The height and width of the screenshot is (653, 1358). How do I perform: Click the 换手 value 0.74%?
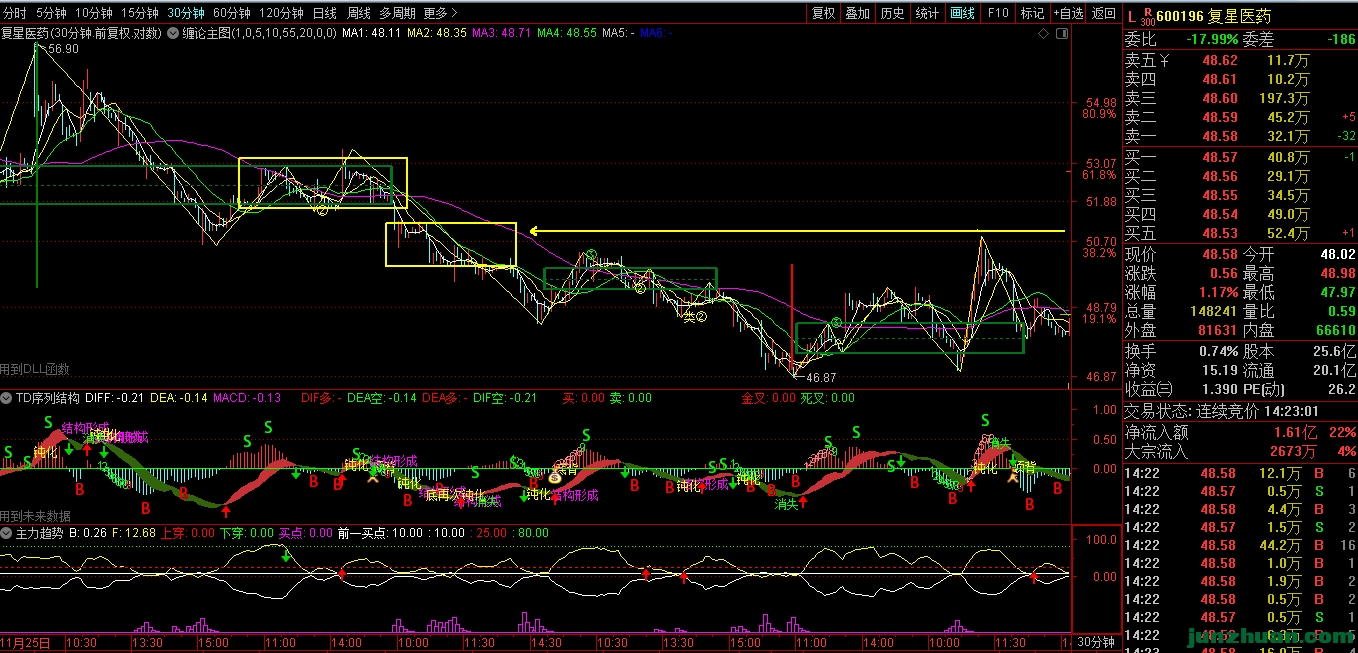click(x=1219, y=351)
